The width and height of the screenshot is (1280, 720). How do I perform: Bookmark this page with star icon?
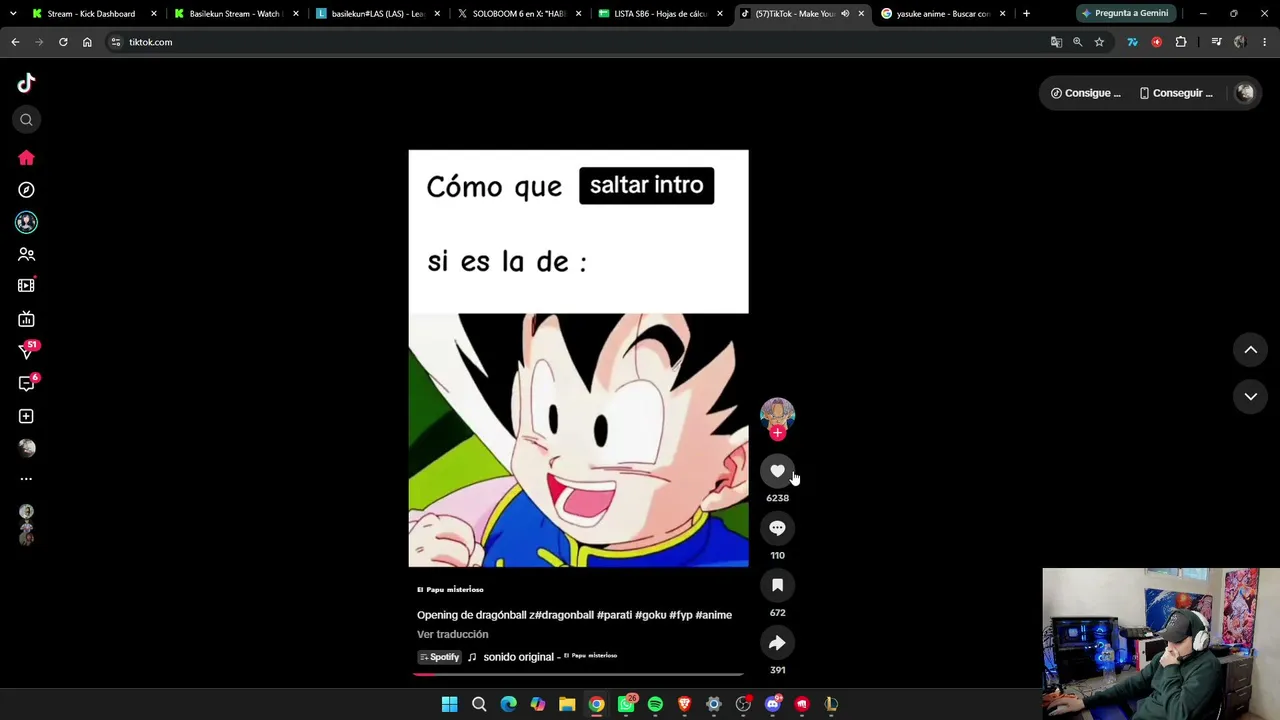pyautogui.click(x=1099, y=42)
